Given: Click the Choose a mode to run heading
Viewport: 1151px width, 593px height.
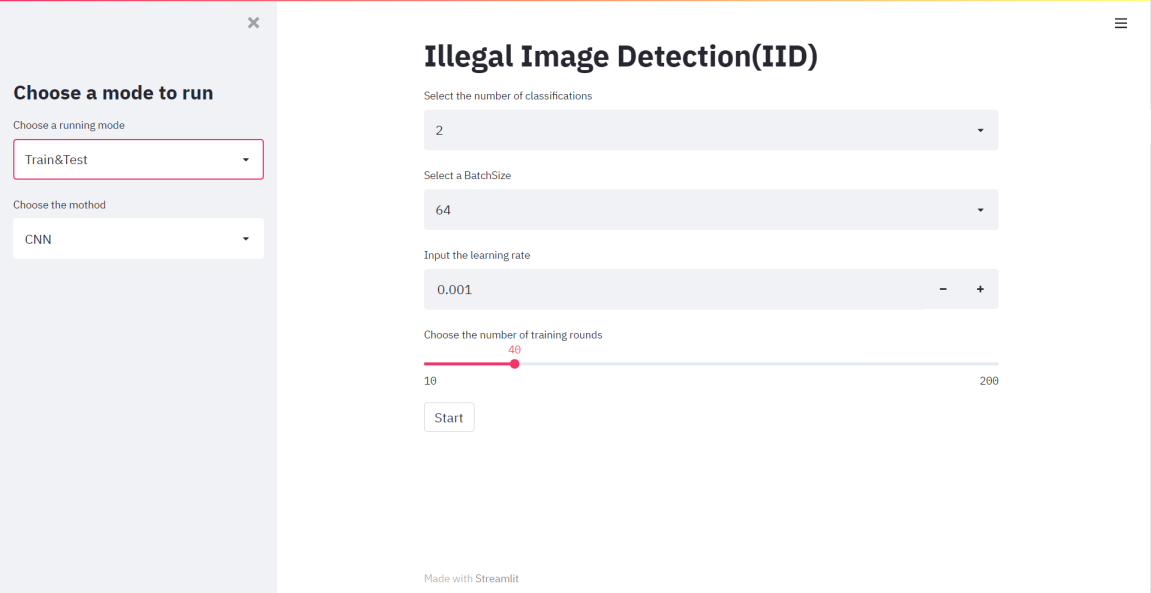Looking at the screenshot, I should coord(113,93).
